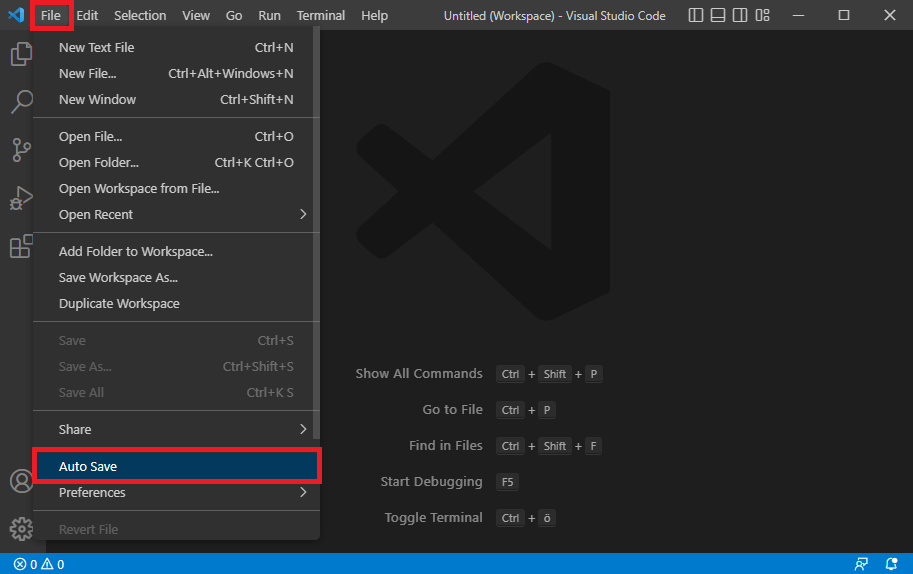Expand the Share submenu arrow

tap(303, 429)
